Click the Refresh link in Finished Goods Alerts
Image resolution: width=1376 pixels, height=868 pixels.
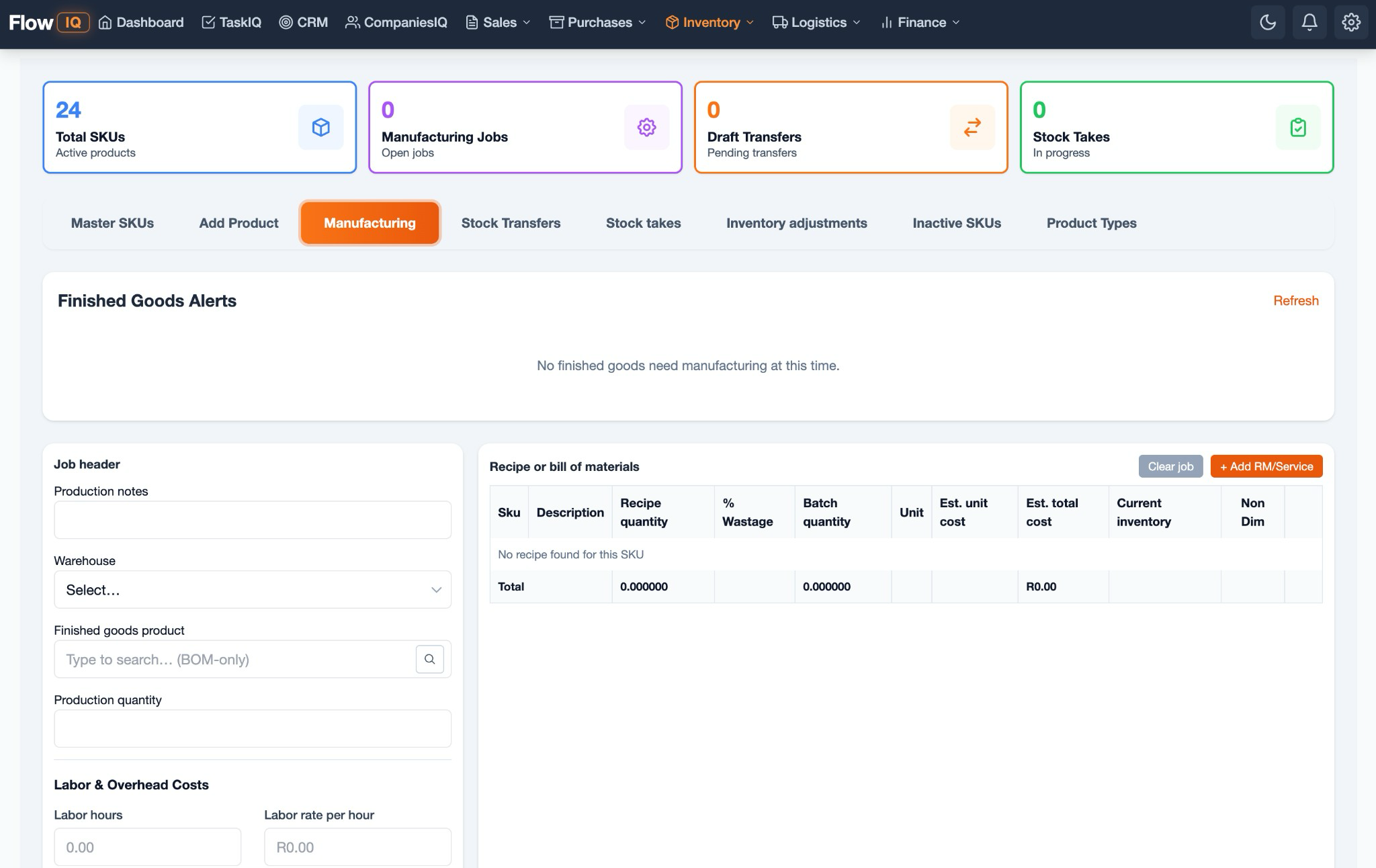(1296, 300)
